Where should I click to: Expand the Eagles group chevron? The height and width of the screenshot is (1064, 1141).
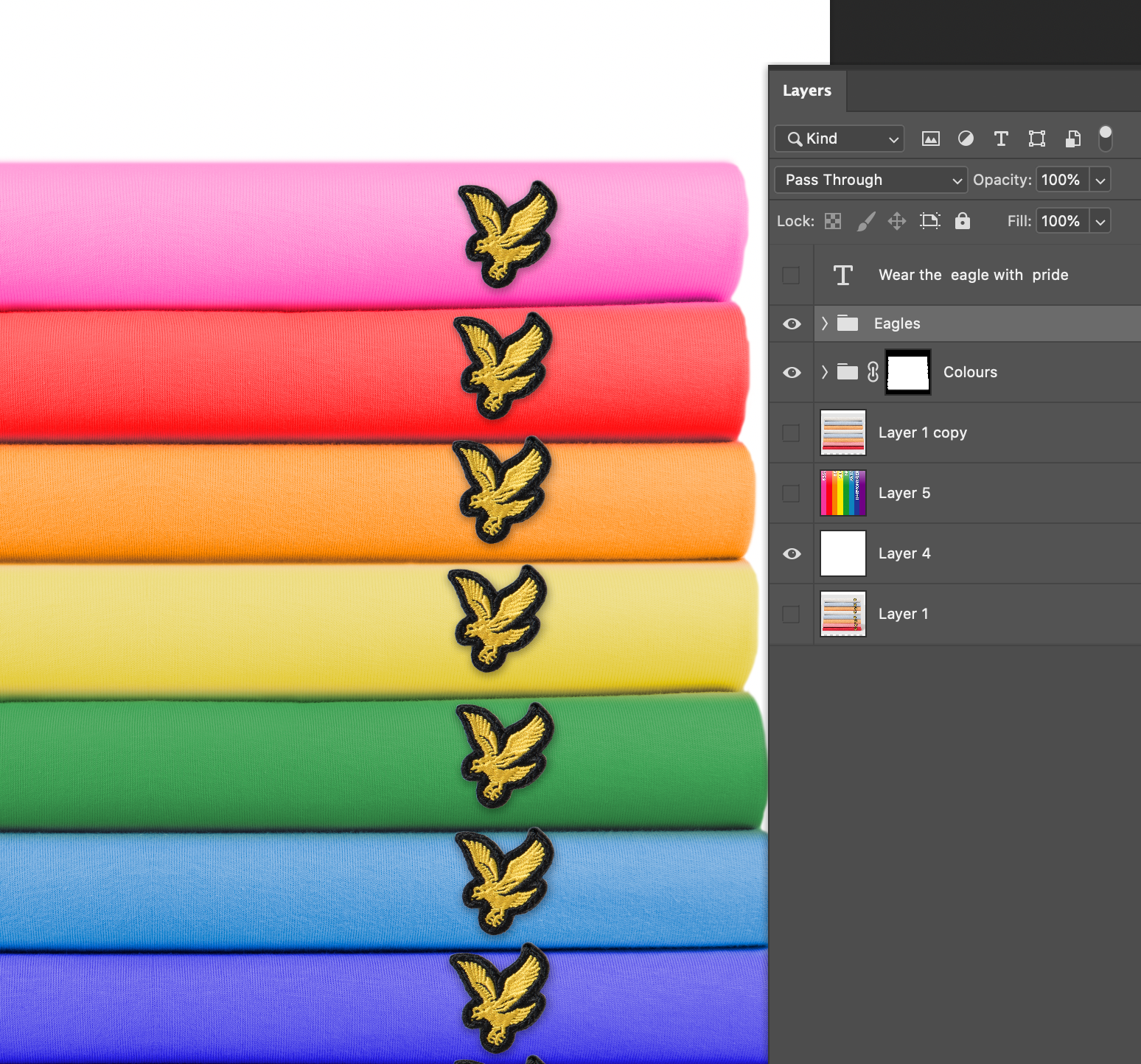pos(825,323)
